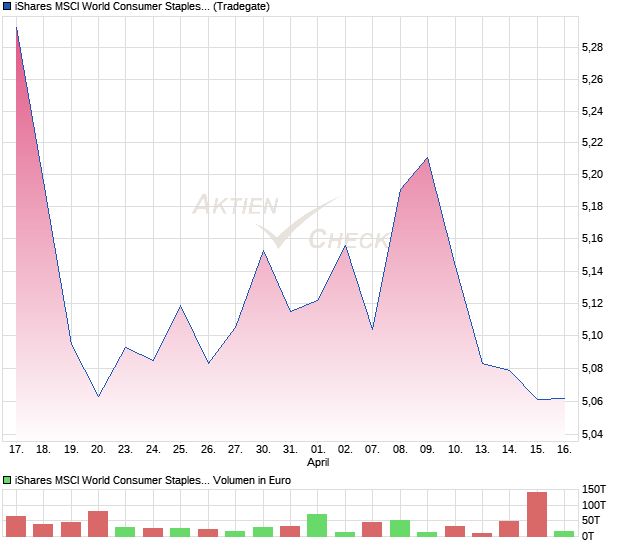This screenshot has width=620, height=546.
Task: Click the tallest red volume bar on the 15th
Action: [537, 514]
